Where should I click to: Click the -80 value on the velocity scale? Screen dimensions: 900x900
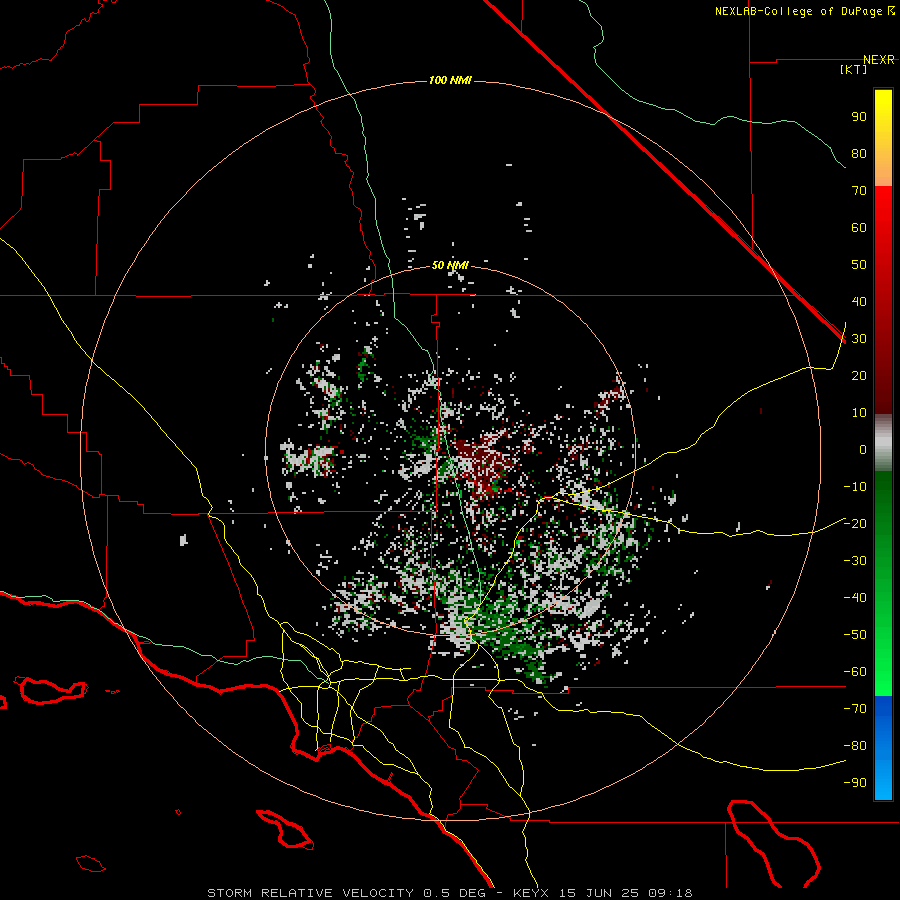(x=855, y=746)
